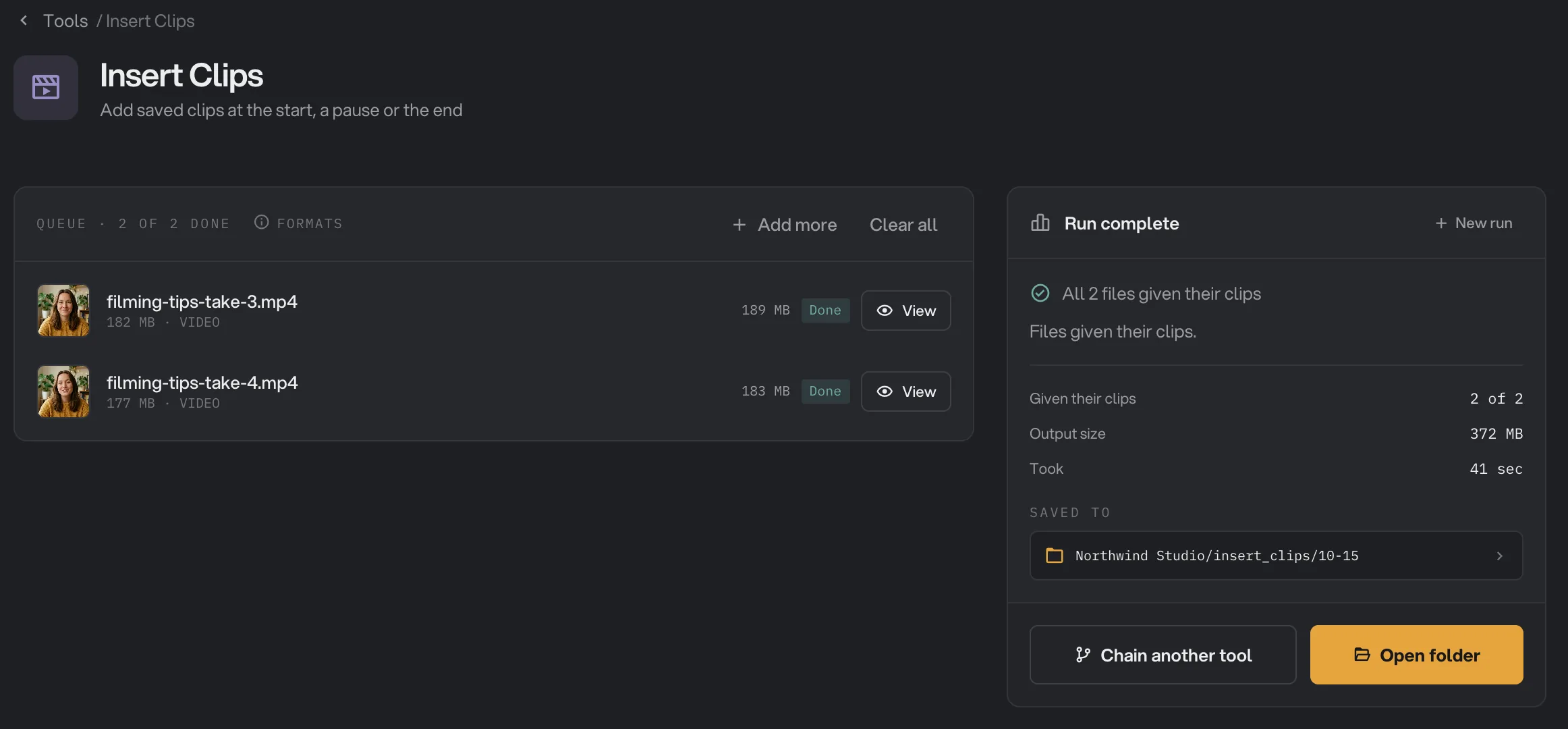Open the Northwind Studio/insert_clips/10-15 saved path
This screenshot has width=1568, height=729.
[x=1277, y=556]
